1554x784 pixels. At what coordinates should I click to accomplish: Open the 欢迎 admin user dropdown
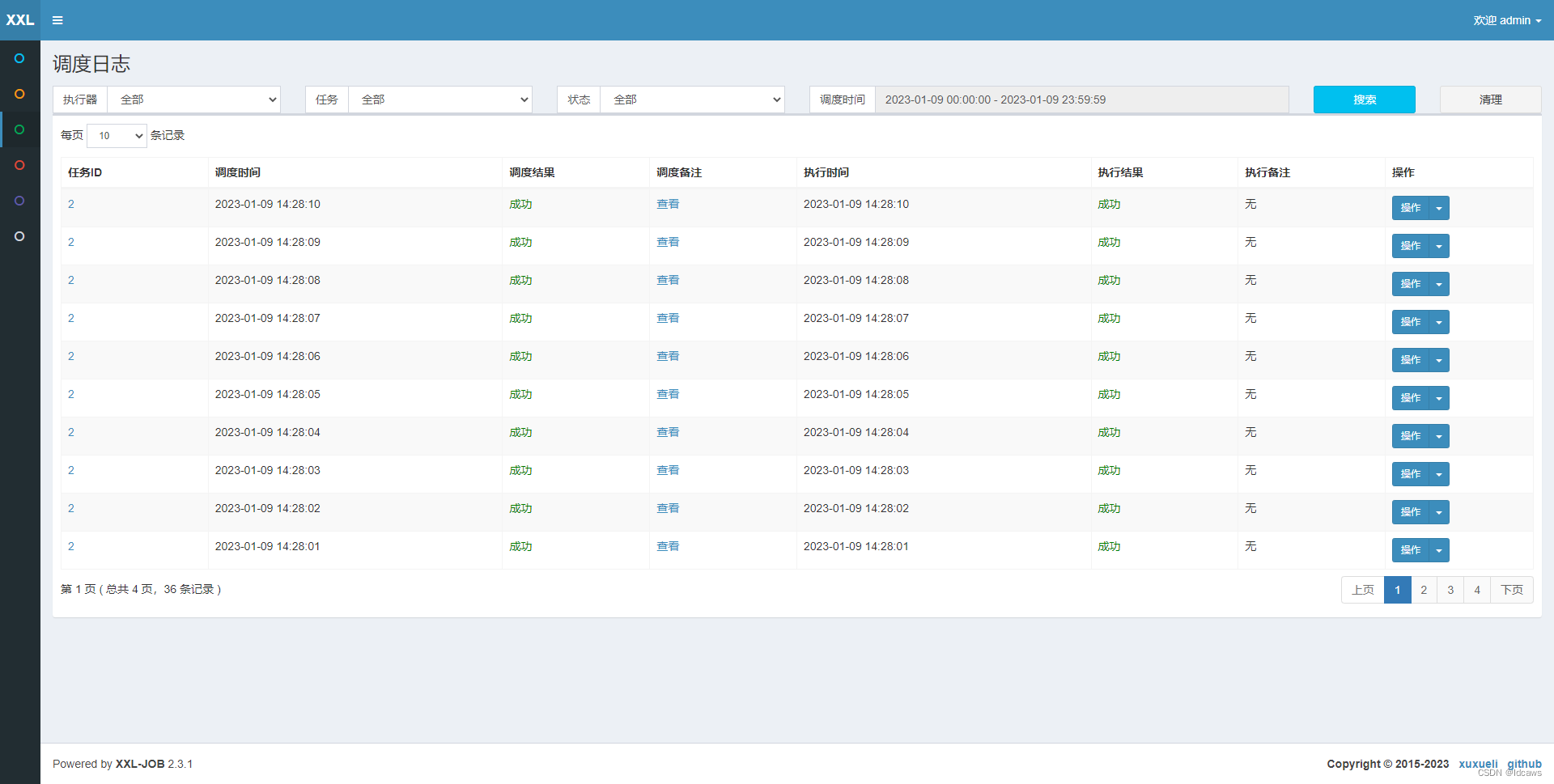pyautogui.click(x=1507, y=20)
